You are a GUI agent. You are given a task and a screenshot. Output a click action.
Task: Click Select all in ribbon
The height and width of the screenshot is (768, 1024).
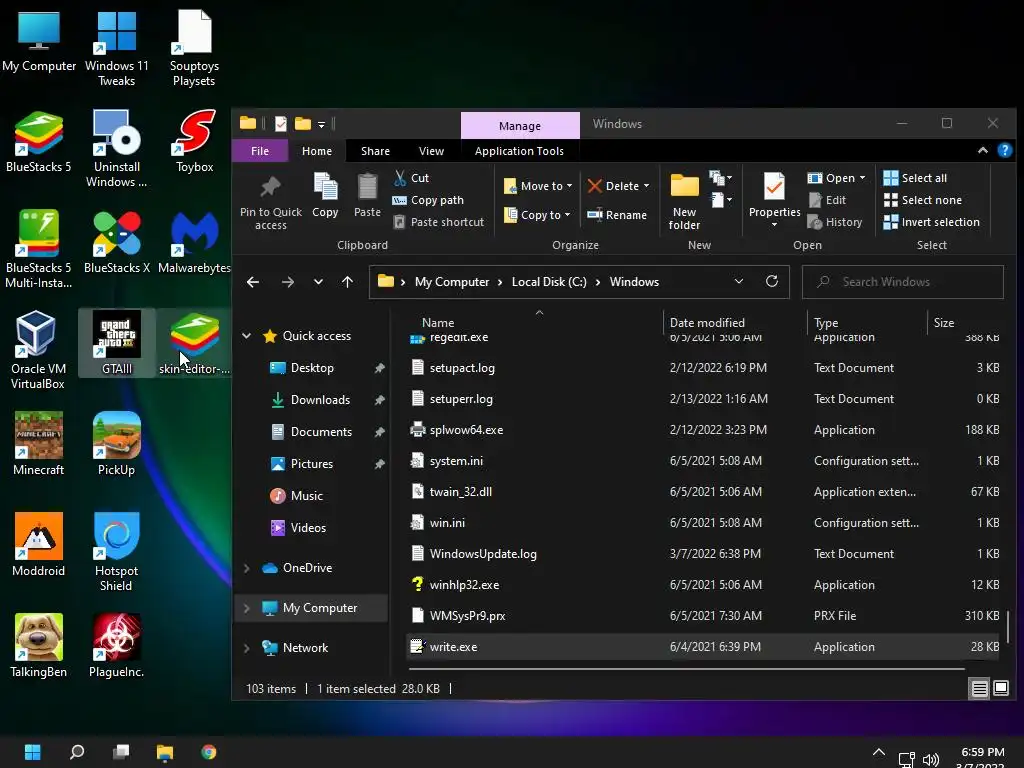915,178
